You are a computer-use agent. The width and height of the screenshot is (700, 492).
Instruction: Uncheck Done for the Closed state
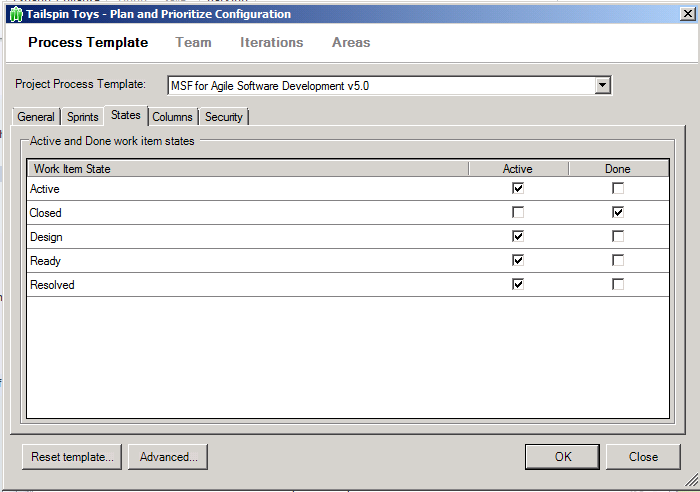click(x=618, y=213)
